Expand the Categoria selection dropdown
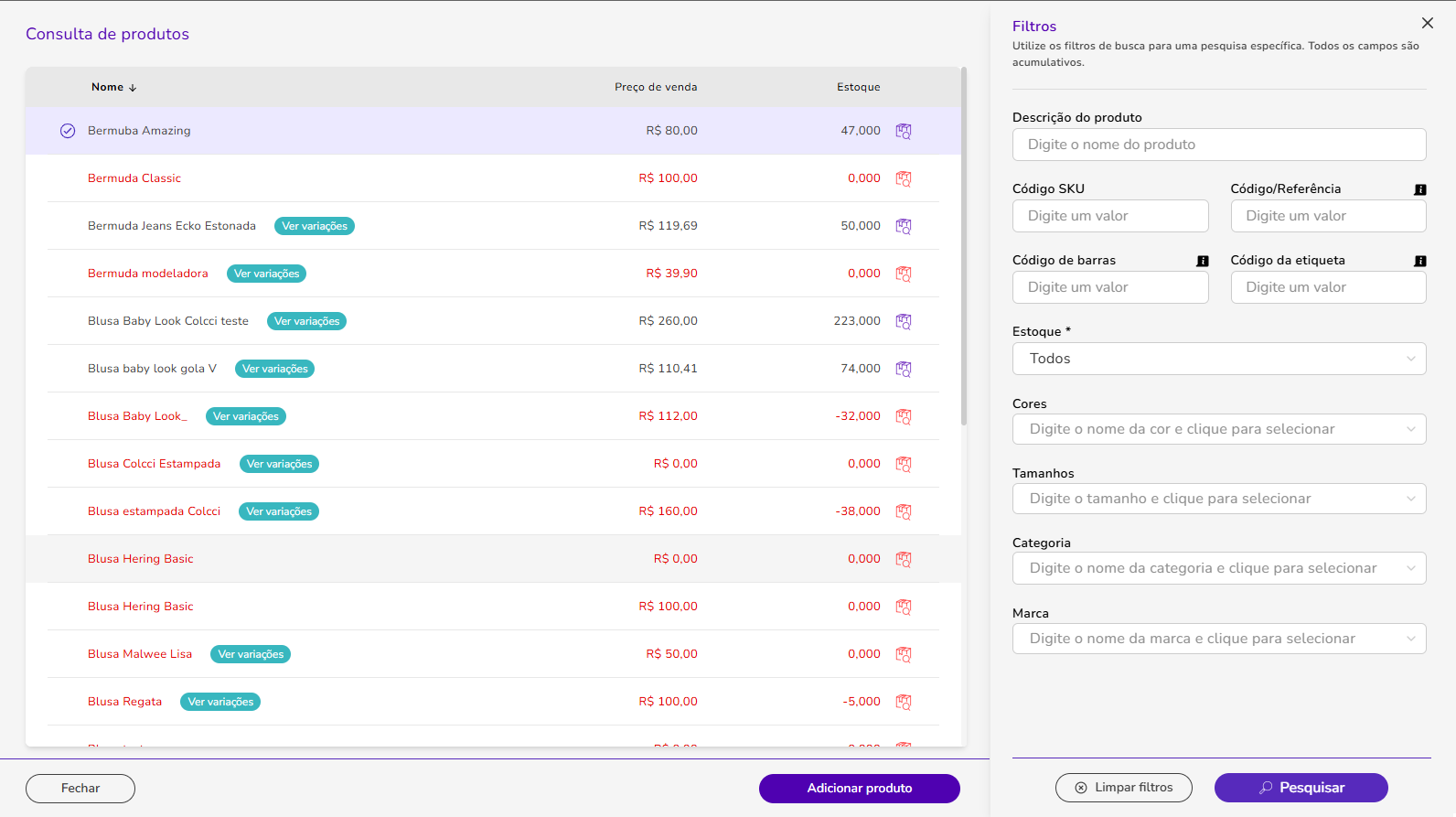 pyautogui.click(x=1219, y=568)
